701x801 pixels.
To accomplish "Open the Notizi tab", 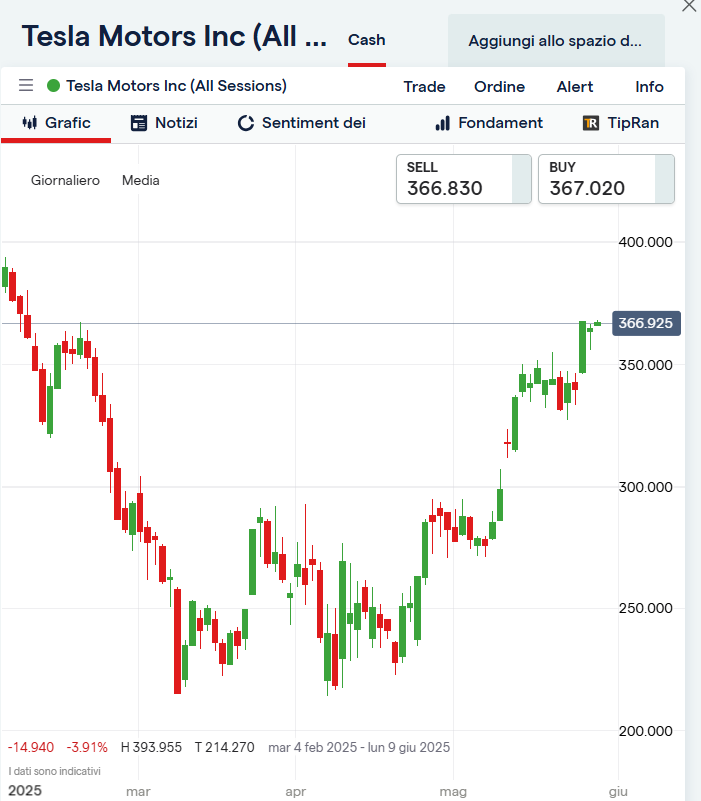I will [x=164, y=123].
